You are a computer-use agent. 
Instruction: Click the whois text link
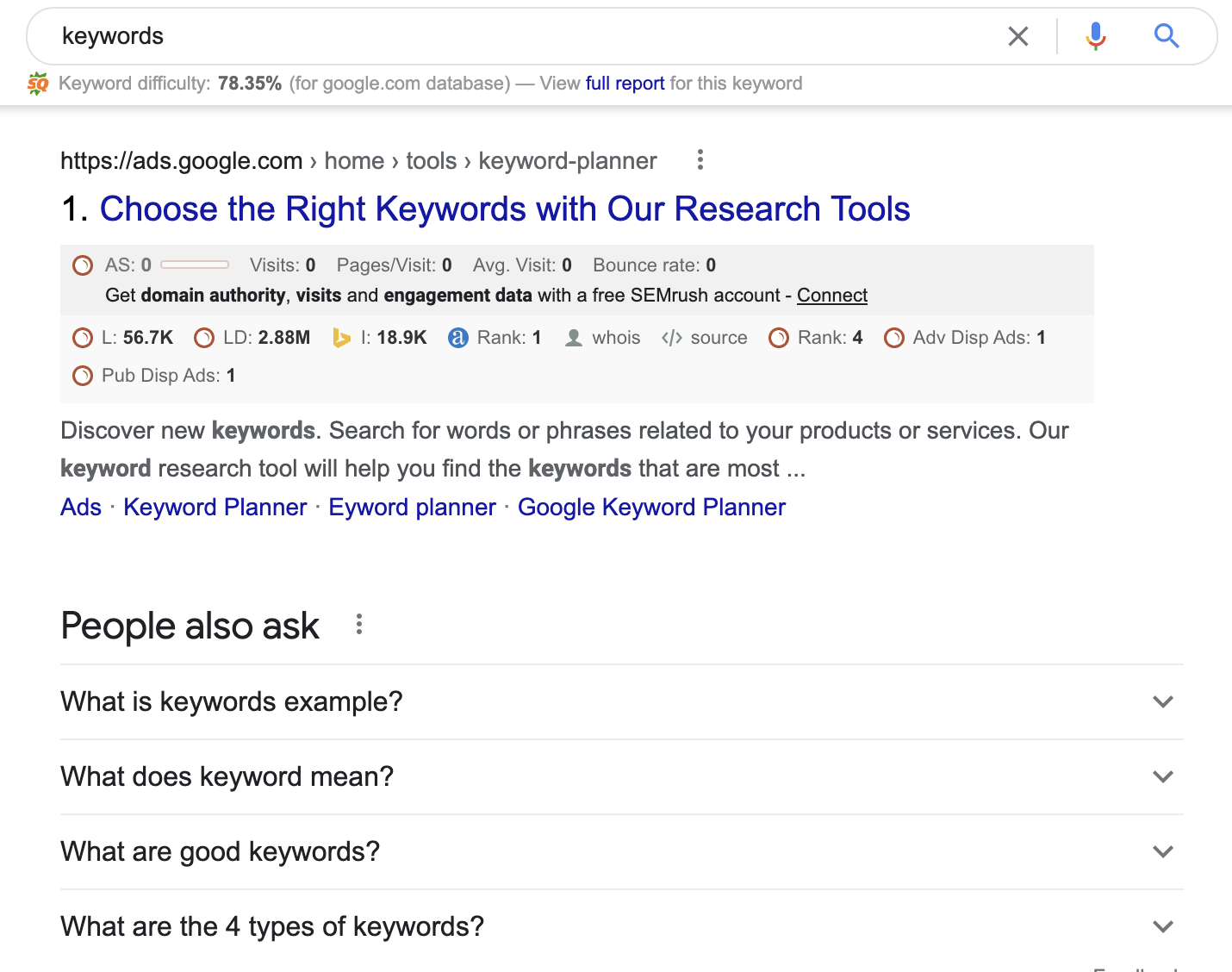[616, 338]
